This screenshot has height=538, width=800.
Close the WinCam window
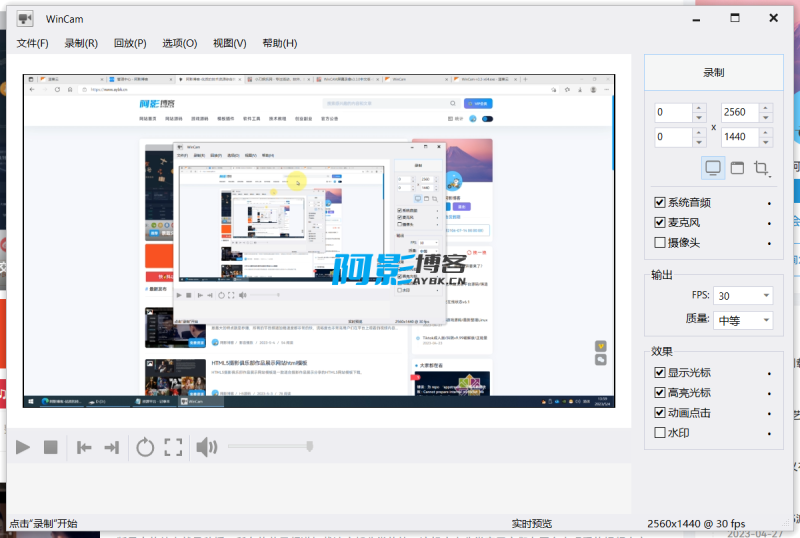[x=773, y=18]
